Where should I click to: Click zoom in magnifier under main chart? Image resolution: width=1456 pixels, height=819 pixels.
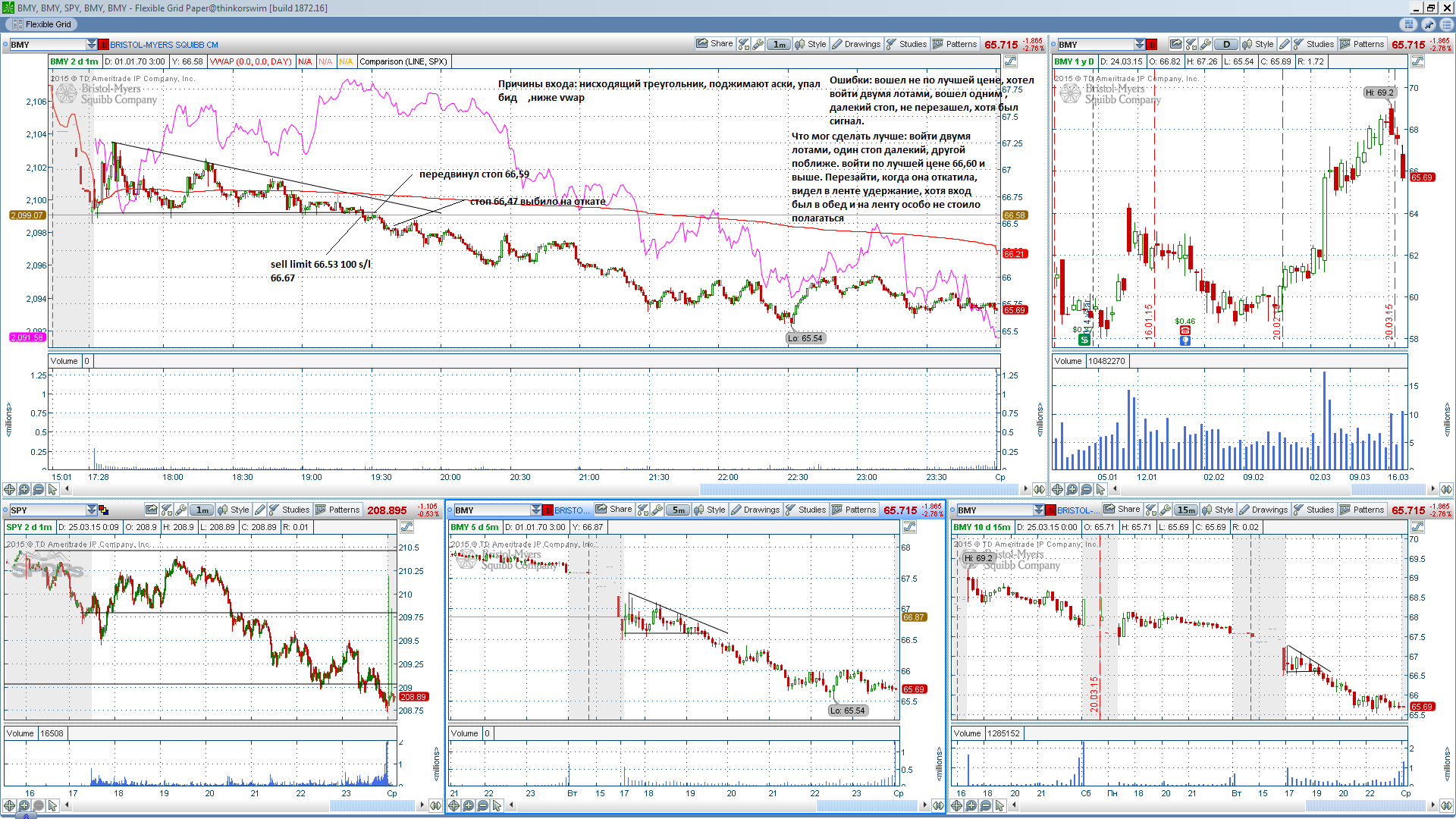tap(24, 490)
